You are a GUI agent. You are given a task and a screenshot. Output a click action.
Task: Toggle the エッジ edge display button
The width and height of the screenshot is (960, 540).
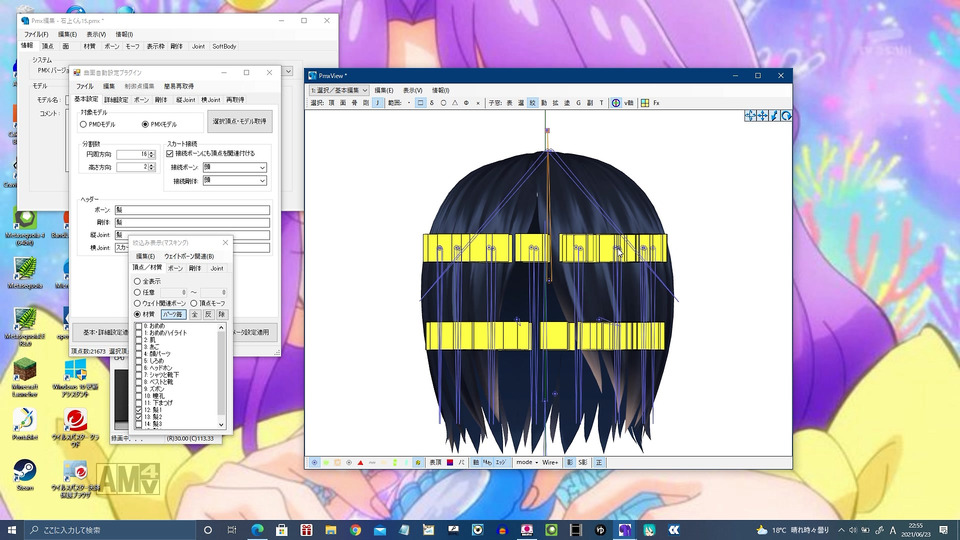click(500, 462)
